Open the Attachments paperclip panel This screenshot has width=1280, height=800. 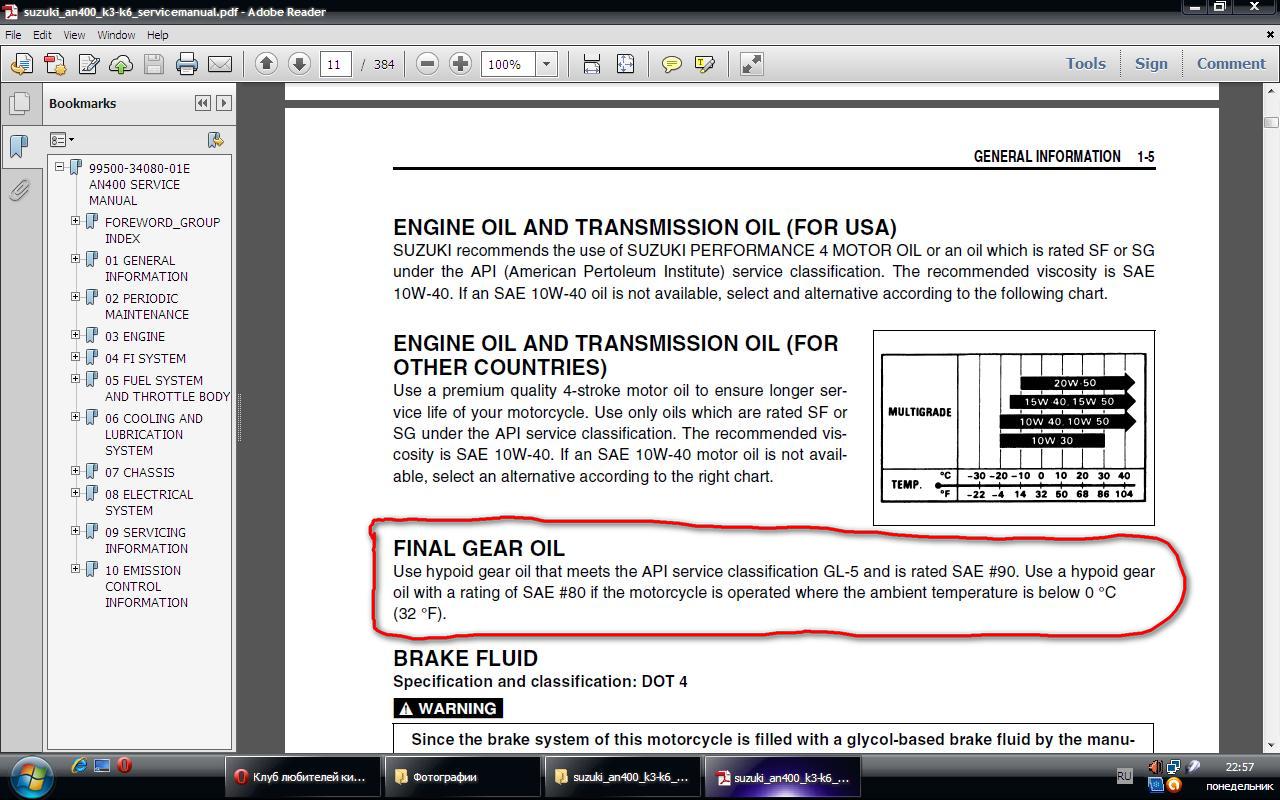pos(19,190)
